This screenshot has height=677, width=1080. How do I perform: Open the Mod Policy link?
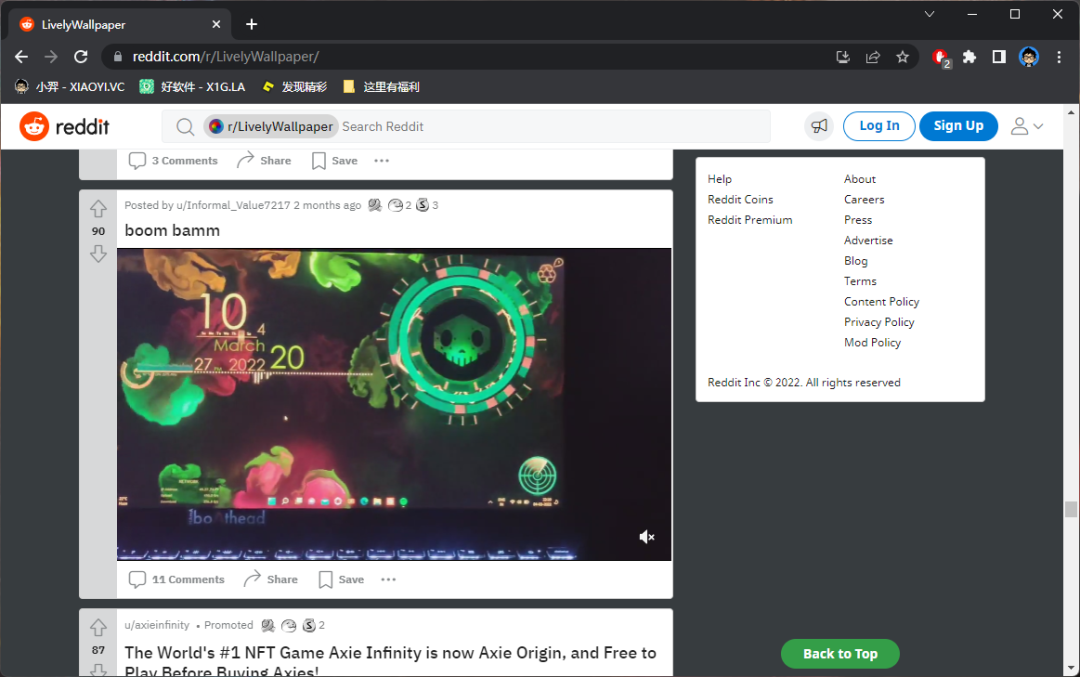point(872,342)
